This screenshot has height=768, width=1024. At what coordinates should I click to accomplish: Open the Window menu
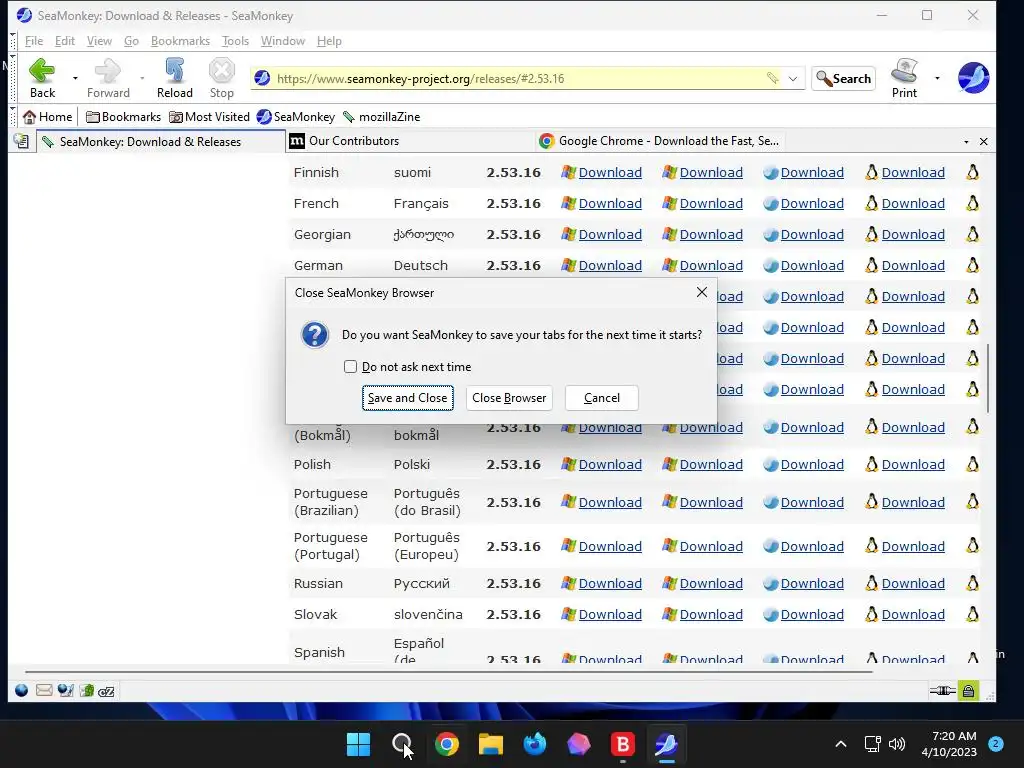click(283, 40)
